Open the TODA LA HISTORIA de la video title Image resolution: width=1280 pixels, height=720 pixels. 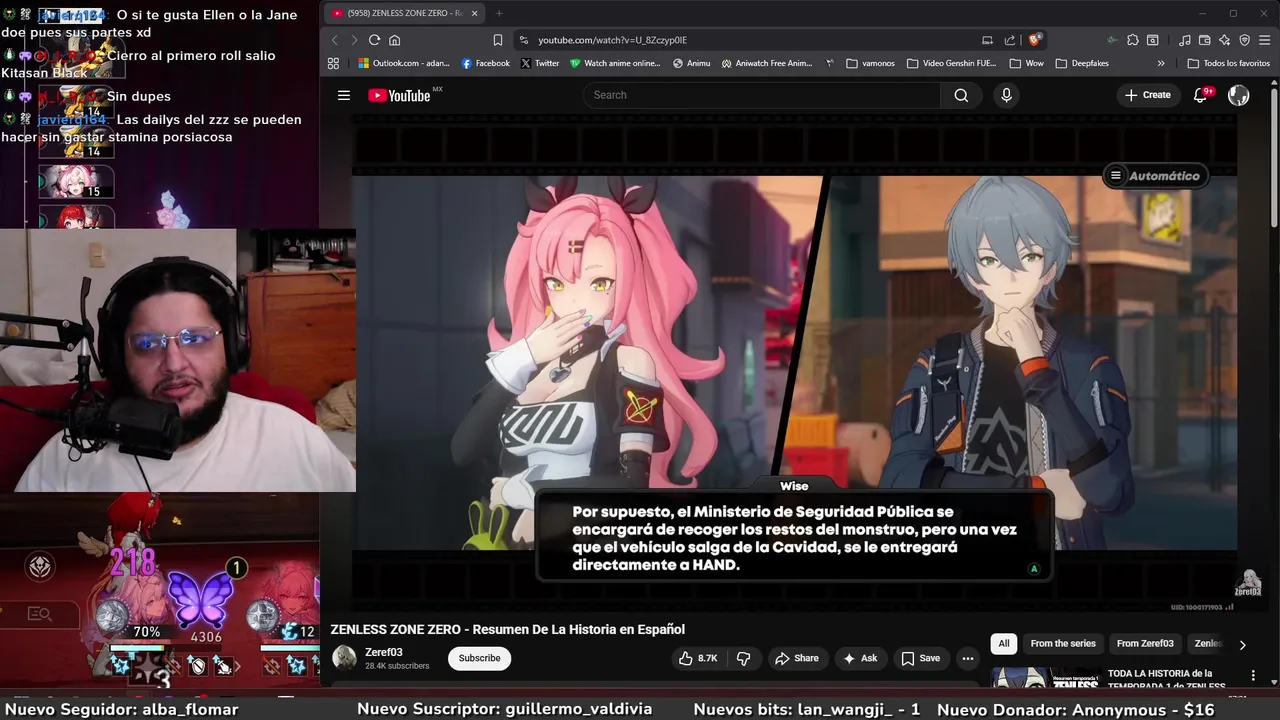1165,679
